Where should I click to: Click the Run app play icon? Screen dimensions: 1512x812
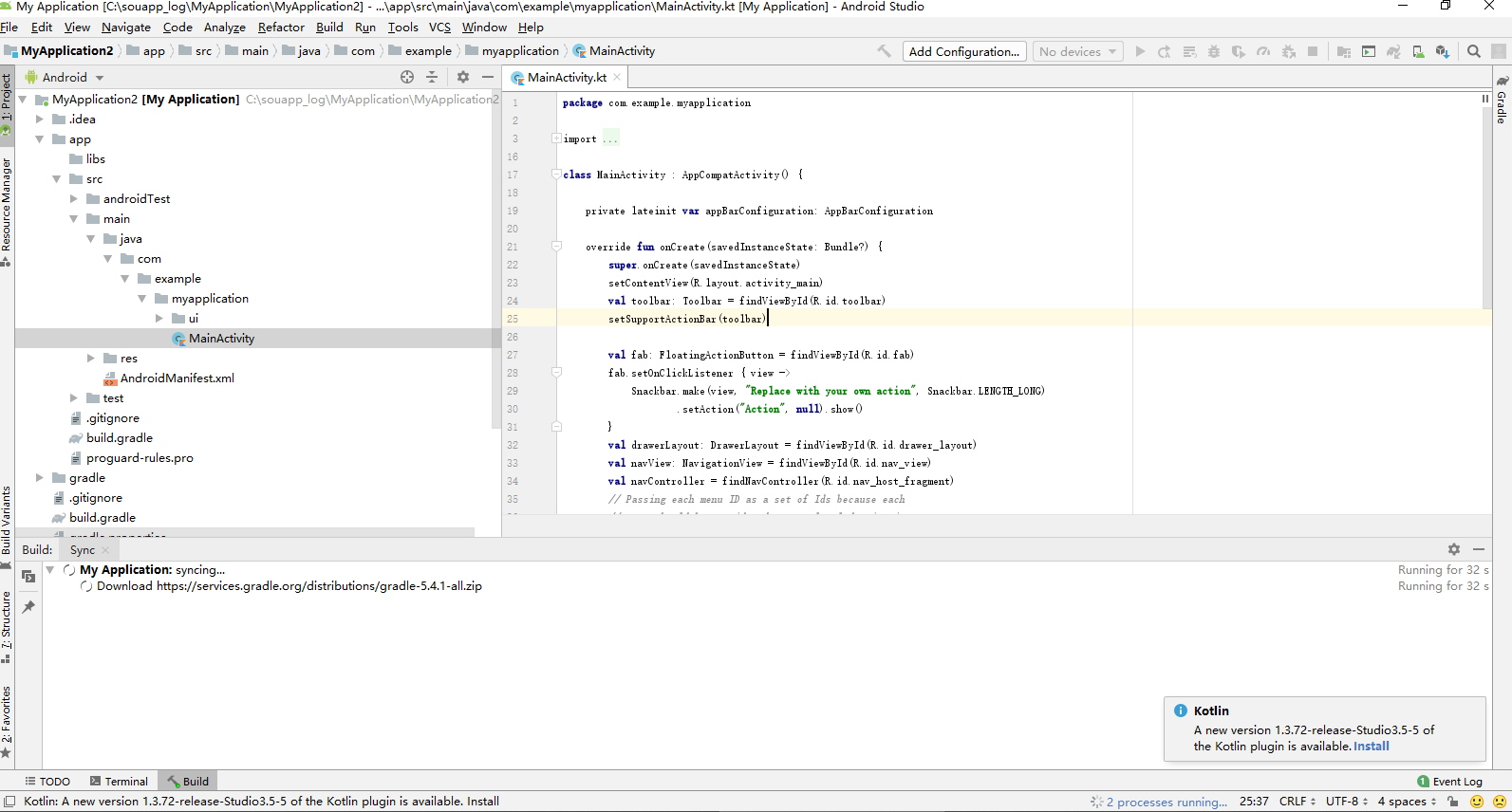point(1140,51)
